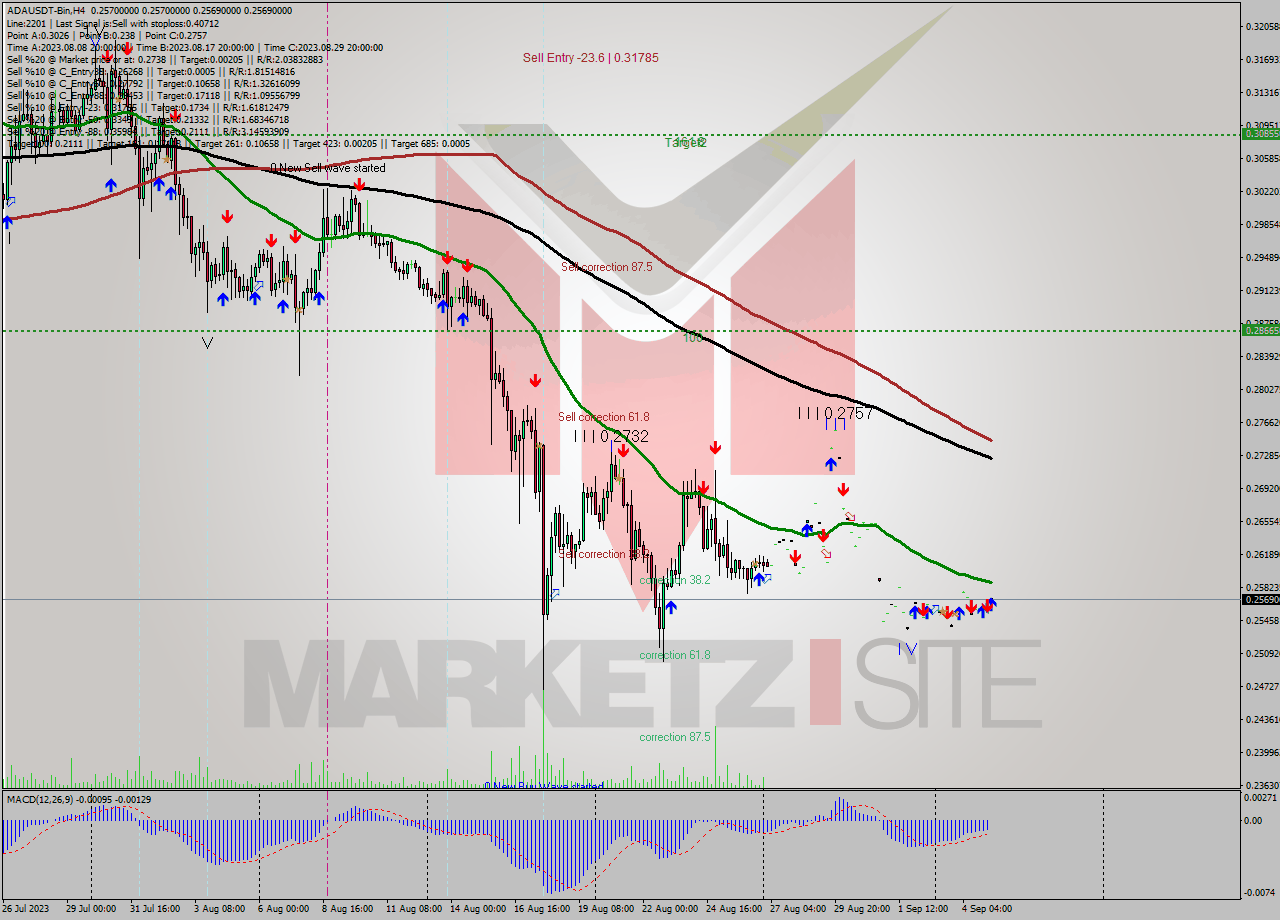This screenshot has height=920, width=1280.
Task: Click the '6 Aug 00:00' date label
Action: click(x=283, y=909)
